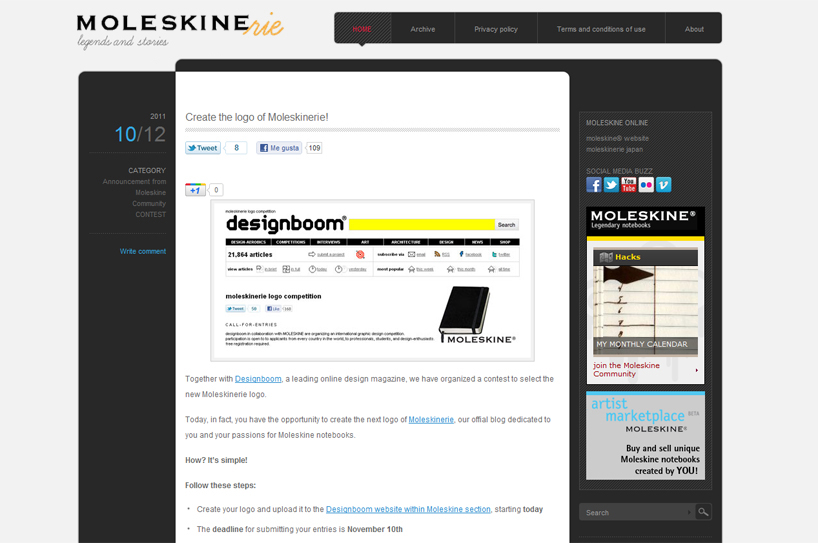Open the moleskine® website sidebar link
The width and height of the screenshot is (818, 543).
pyautogui.click(x=617, y=139)
